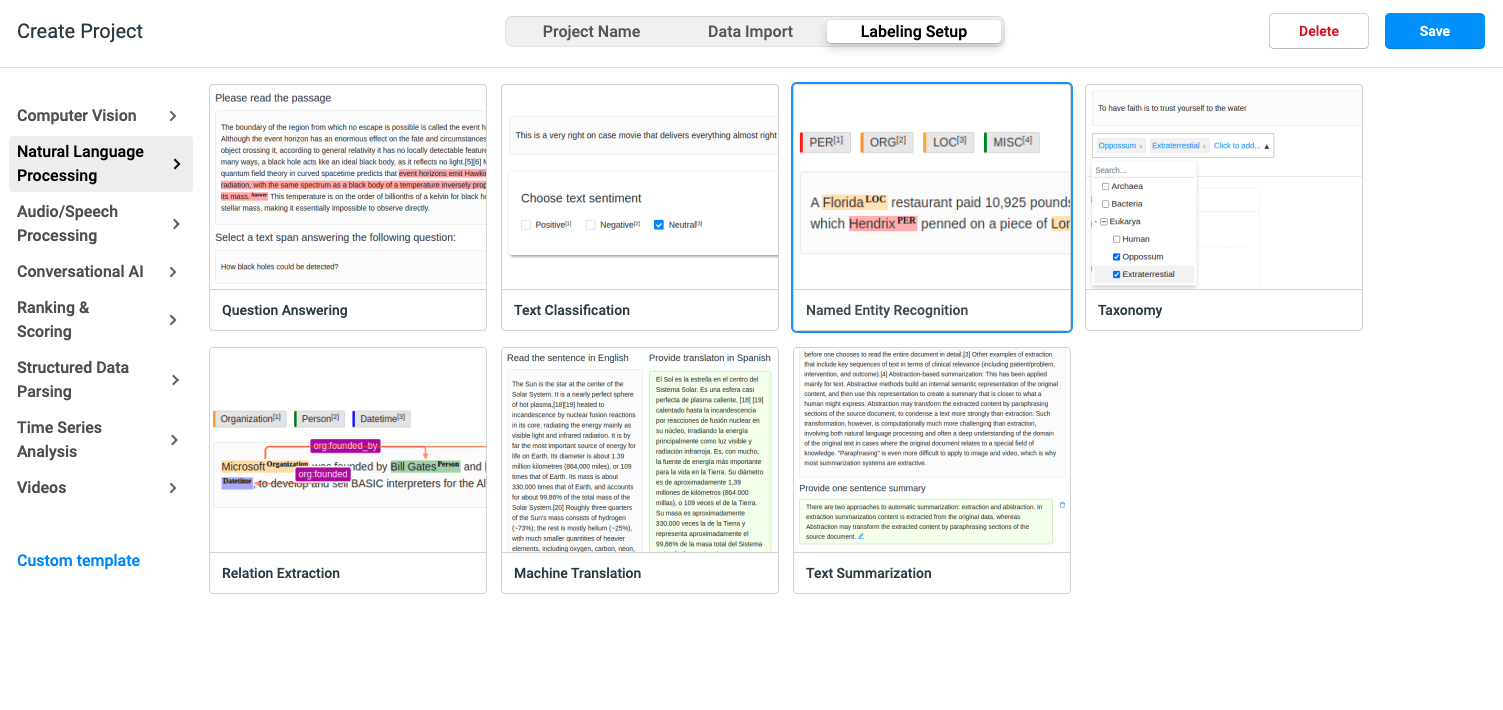Select Audio/Speech Processing in the sidebar
This screenshot has height=710, width=1503.
point(100,224)
